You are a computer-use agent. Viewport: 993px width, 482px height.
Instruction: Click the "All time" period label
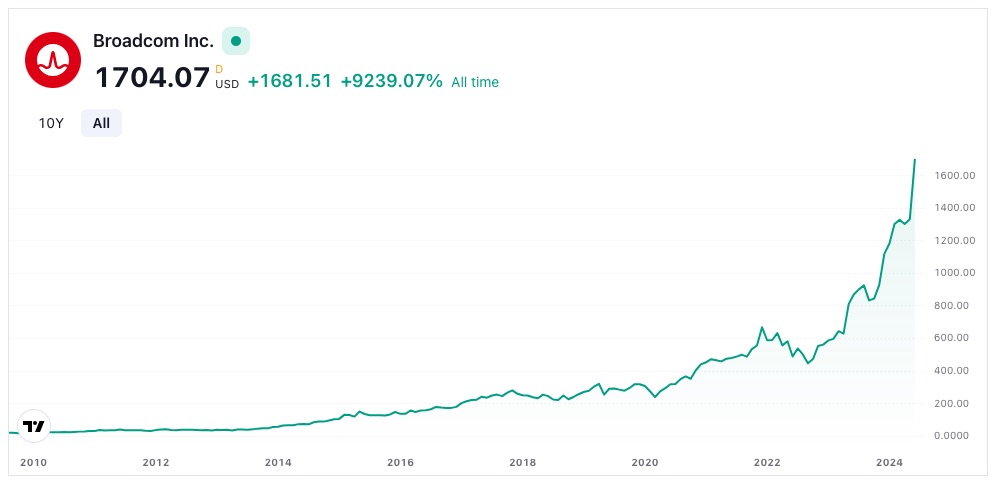point(475,82)
